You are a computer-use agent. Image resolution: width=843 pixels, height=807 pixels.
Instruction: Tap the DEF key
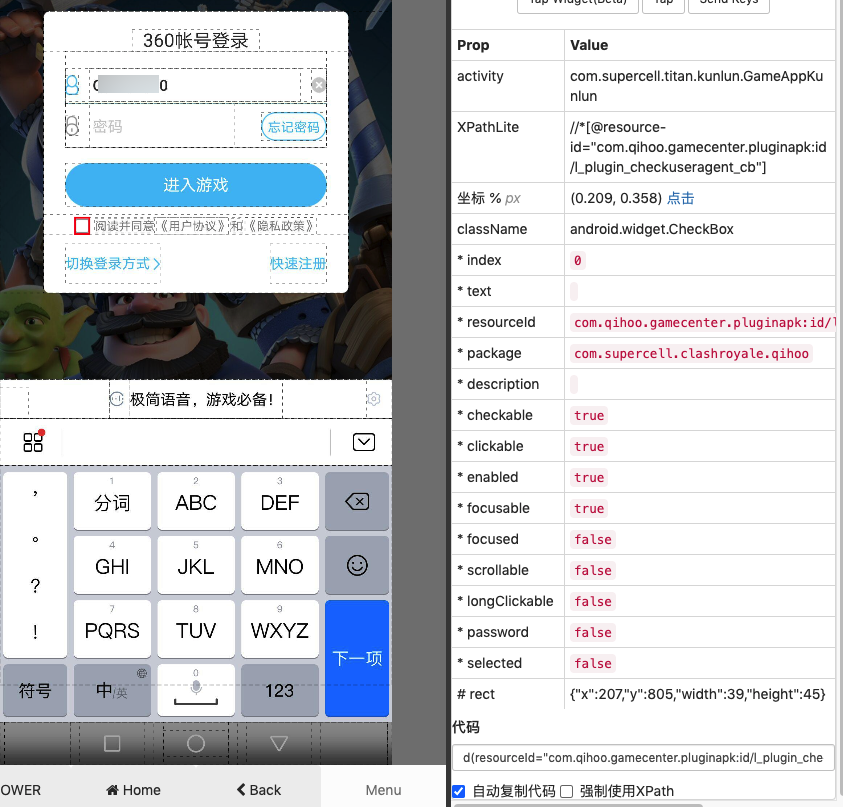point(280,502)
